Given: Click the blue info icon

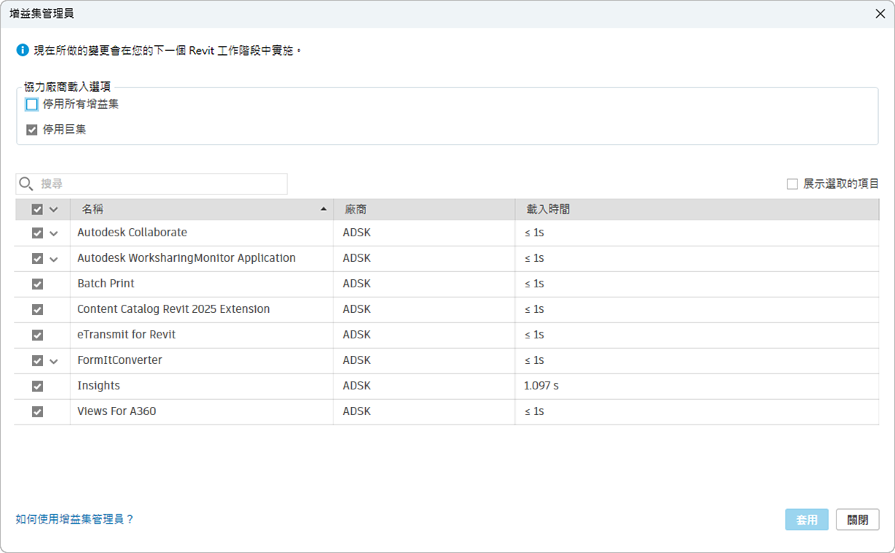Looking at the screenshot, I should 23,50.
